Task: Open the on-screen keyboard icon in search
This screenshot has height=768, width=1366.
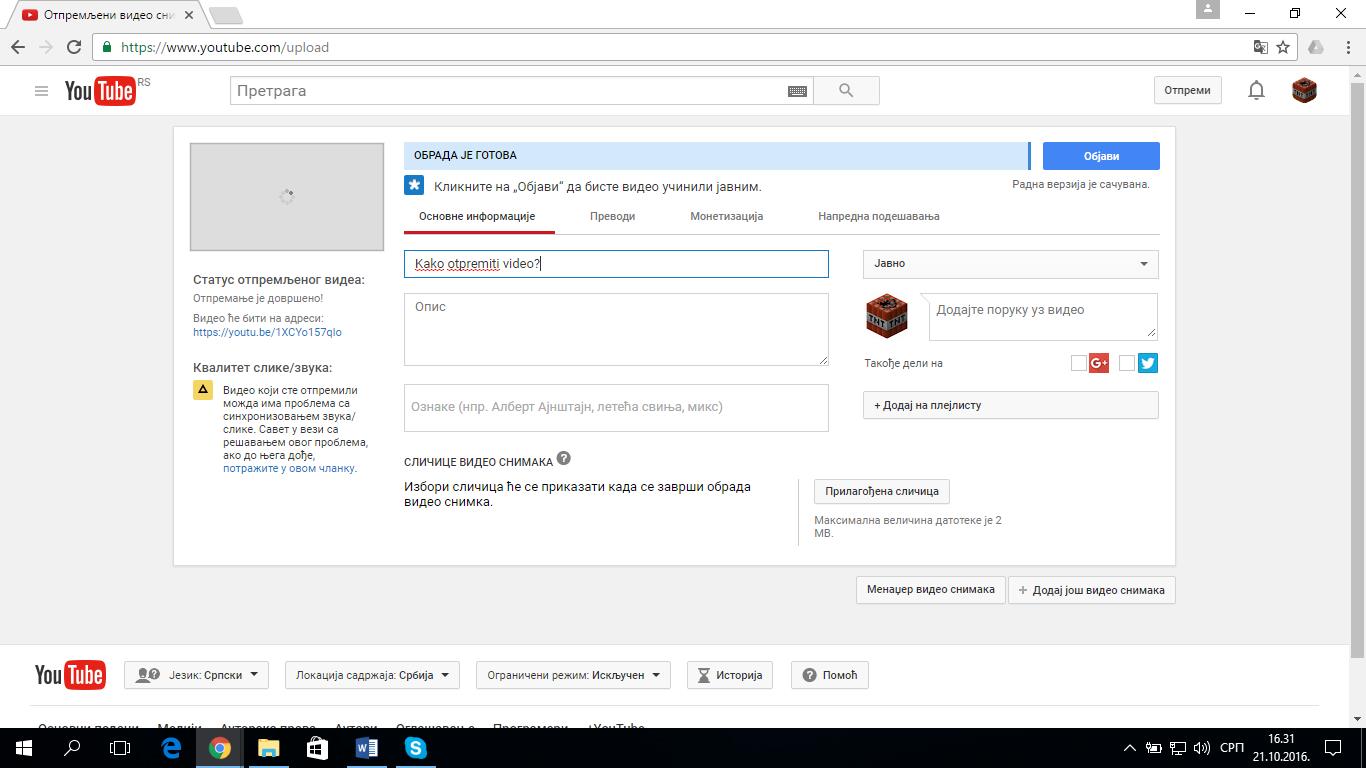Action: pos(797,91)
